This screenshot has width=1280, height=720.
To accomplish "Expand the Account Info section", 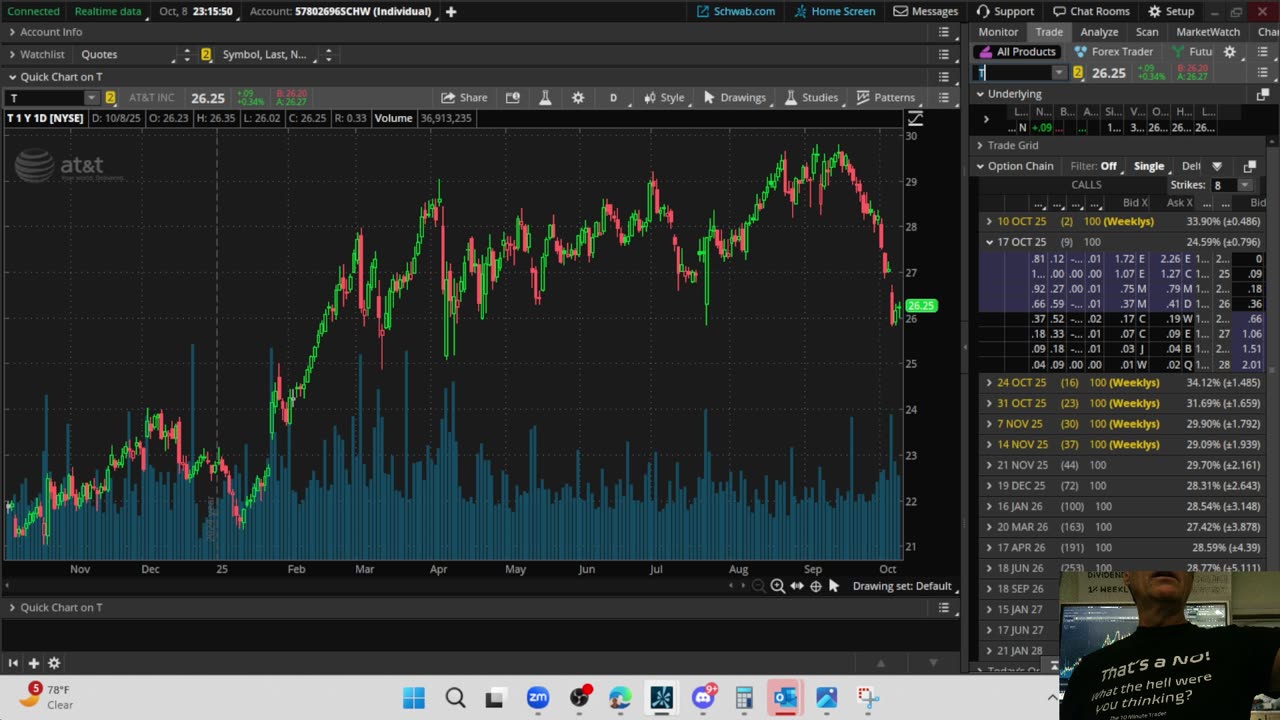I will click(12, 32).
